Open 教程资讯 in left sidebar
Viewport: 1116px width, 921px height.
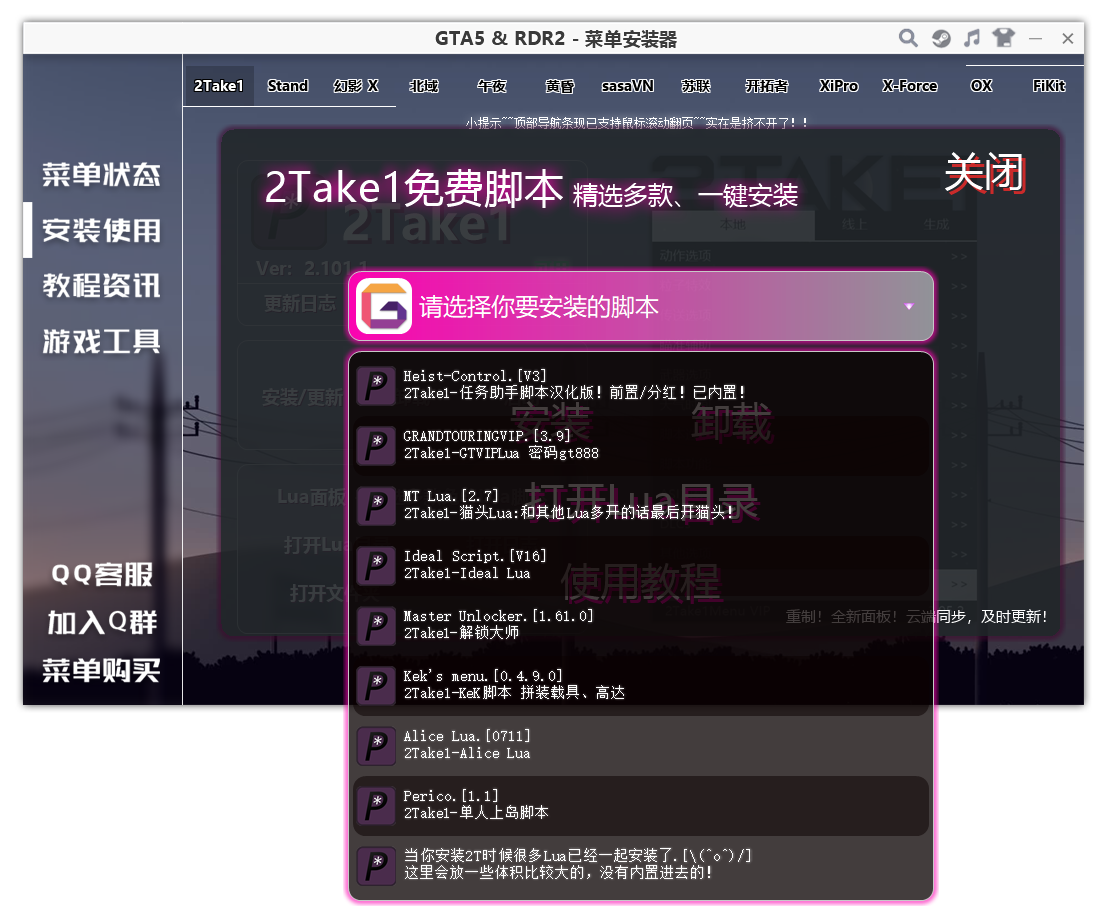[101, 286]
